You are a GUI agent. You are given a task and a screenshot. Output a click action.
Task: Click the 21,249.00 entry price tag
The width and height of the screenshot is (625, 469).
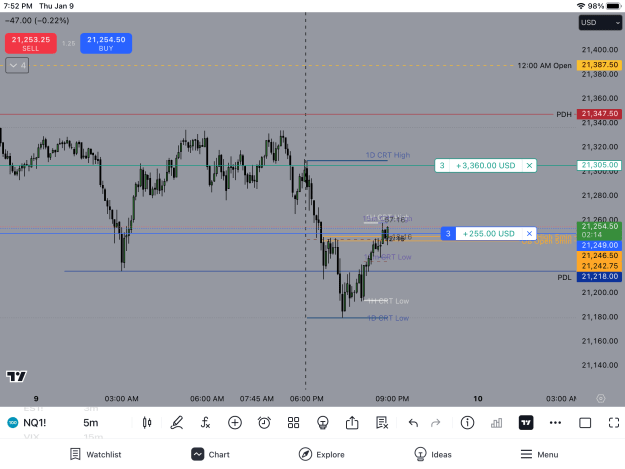click(599, 245)
